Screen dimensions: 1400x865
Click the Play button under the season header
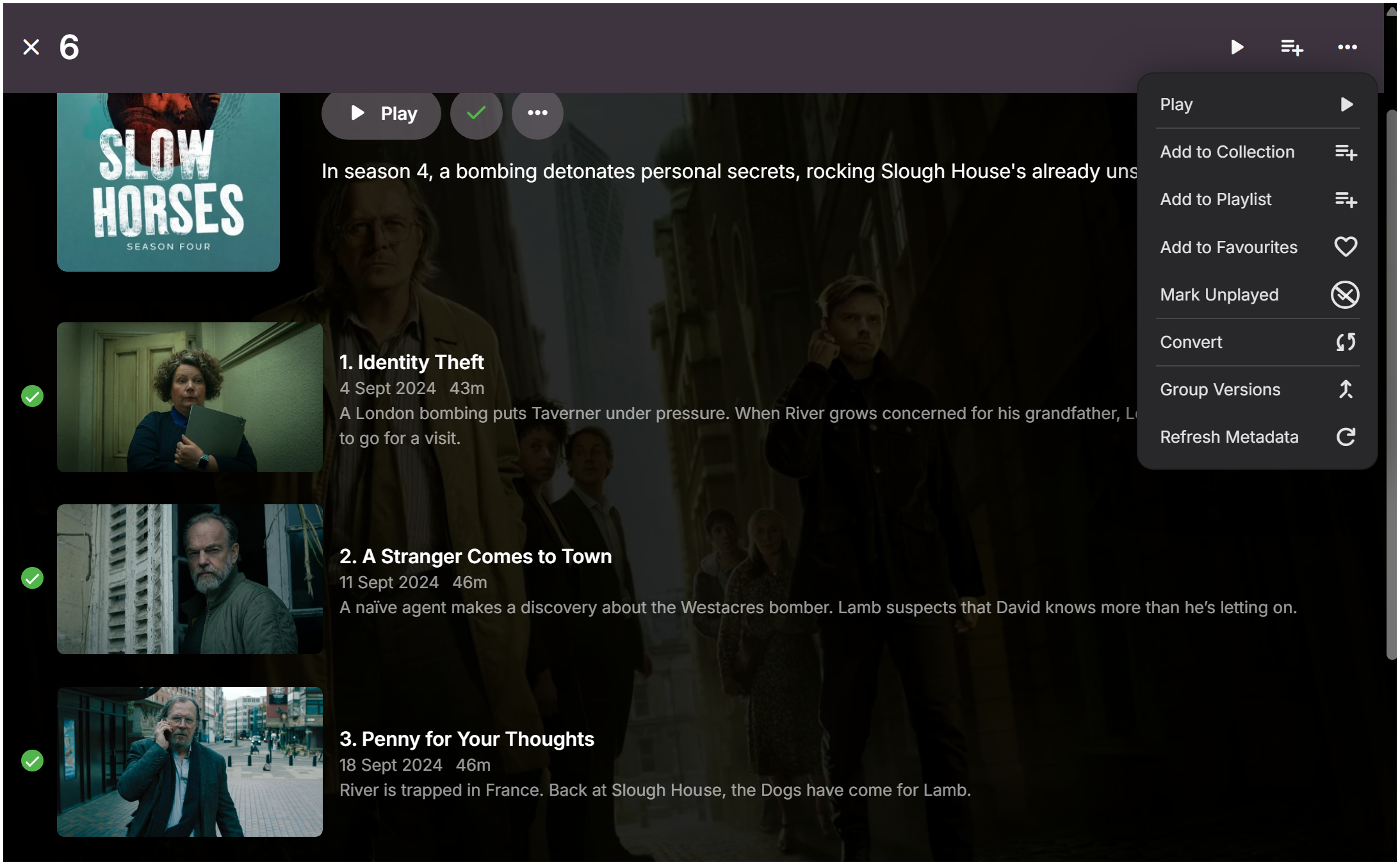pyautogui.click(x=381, y=113)
